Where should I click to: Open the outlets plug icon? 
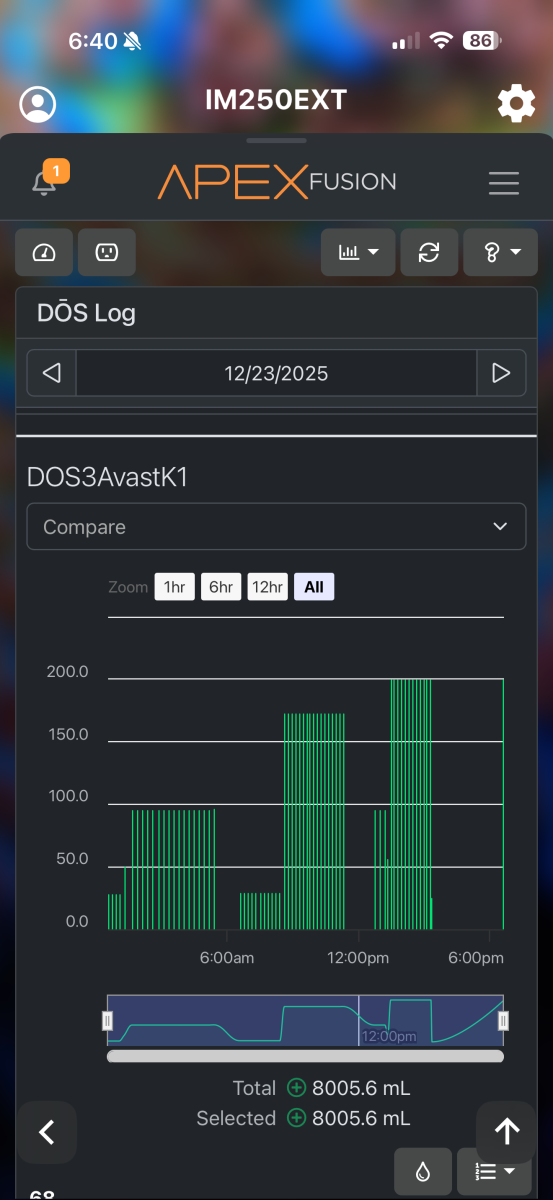pos(107,252)
